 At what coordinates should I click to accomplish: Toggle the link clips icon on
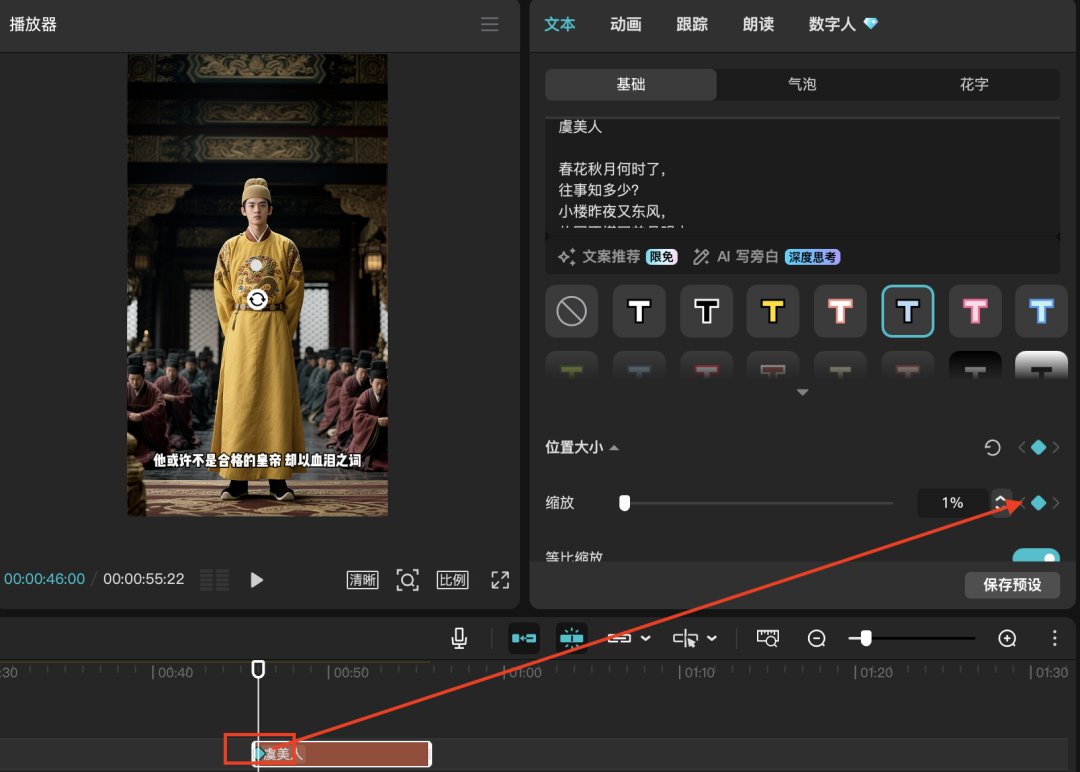(620, 638)
